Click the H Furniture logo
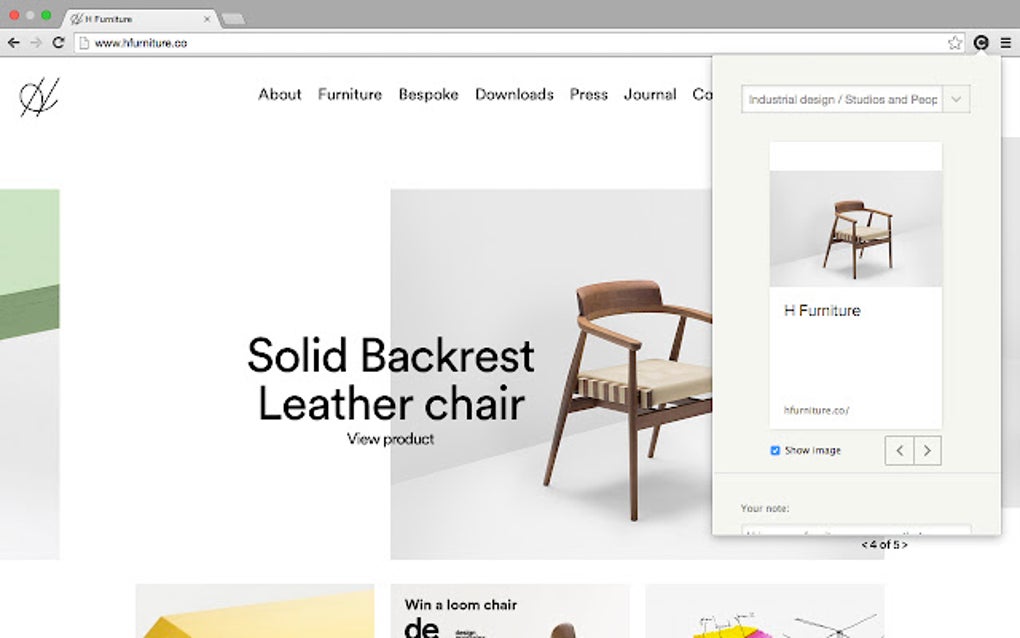This screenshot has height=638, width=1020. click(x=39, y=97)
